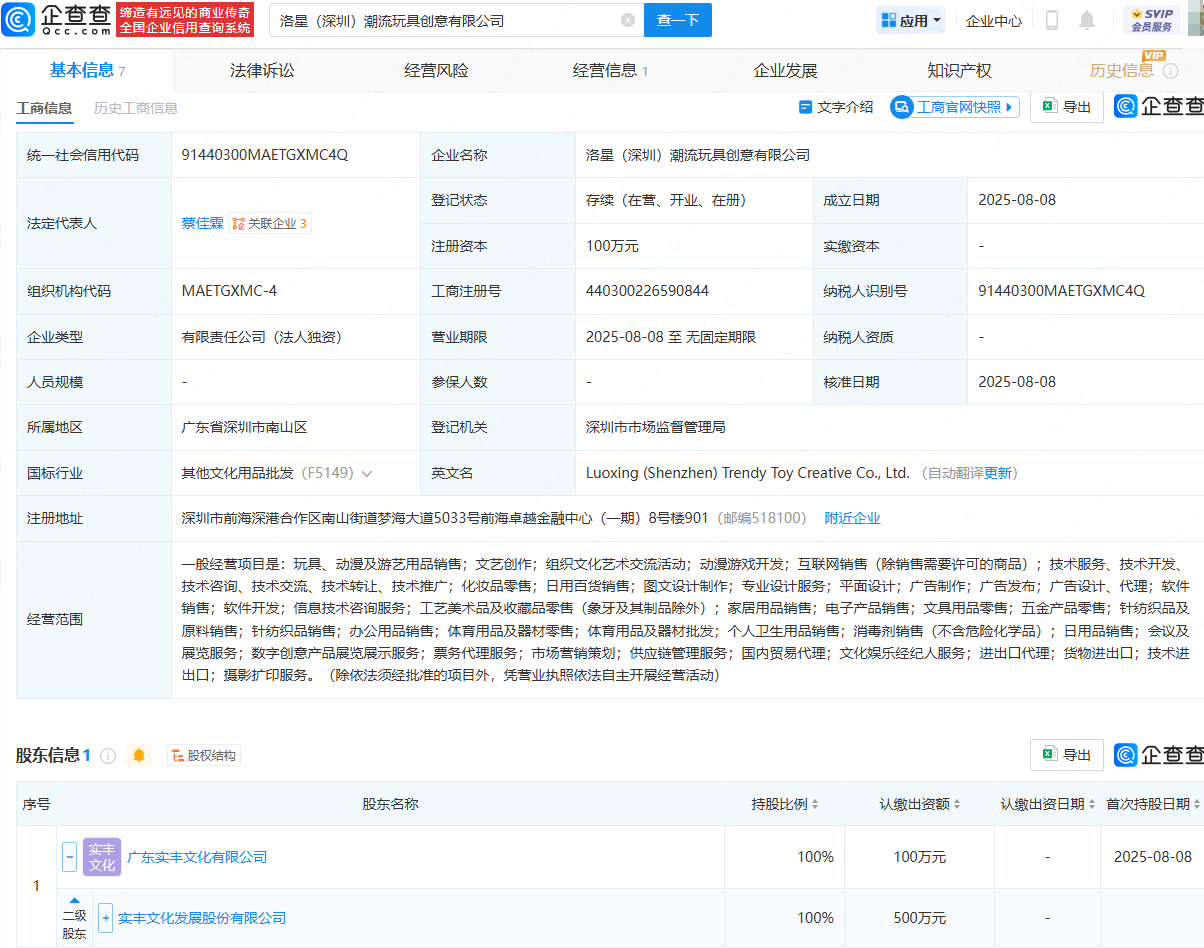Open the 股权结构 chart button

pyautogui.click(x=204, y=756)
